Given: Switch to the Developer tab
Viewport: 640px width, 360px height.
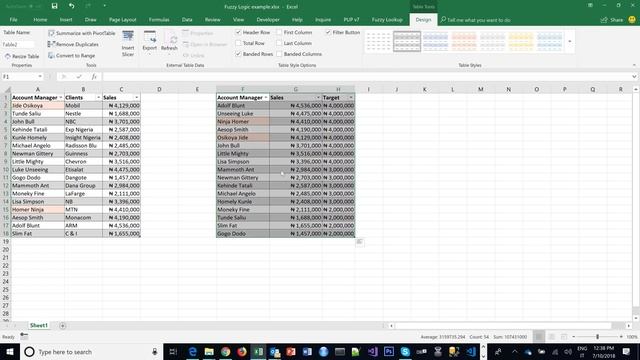Looking at the screenshot, I should click(268, 20).
